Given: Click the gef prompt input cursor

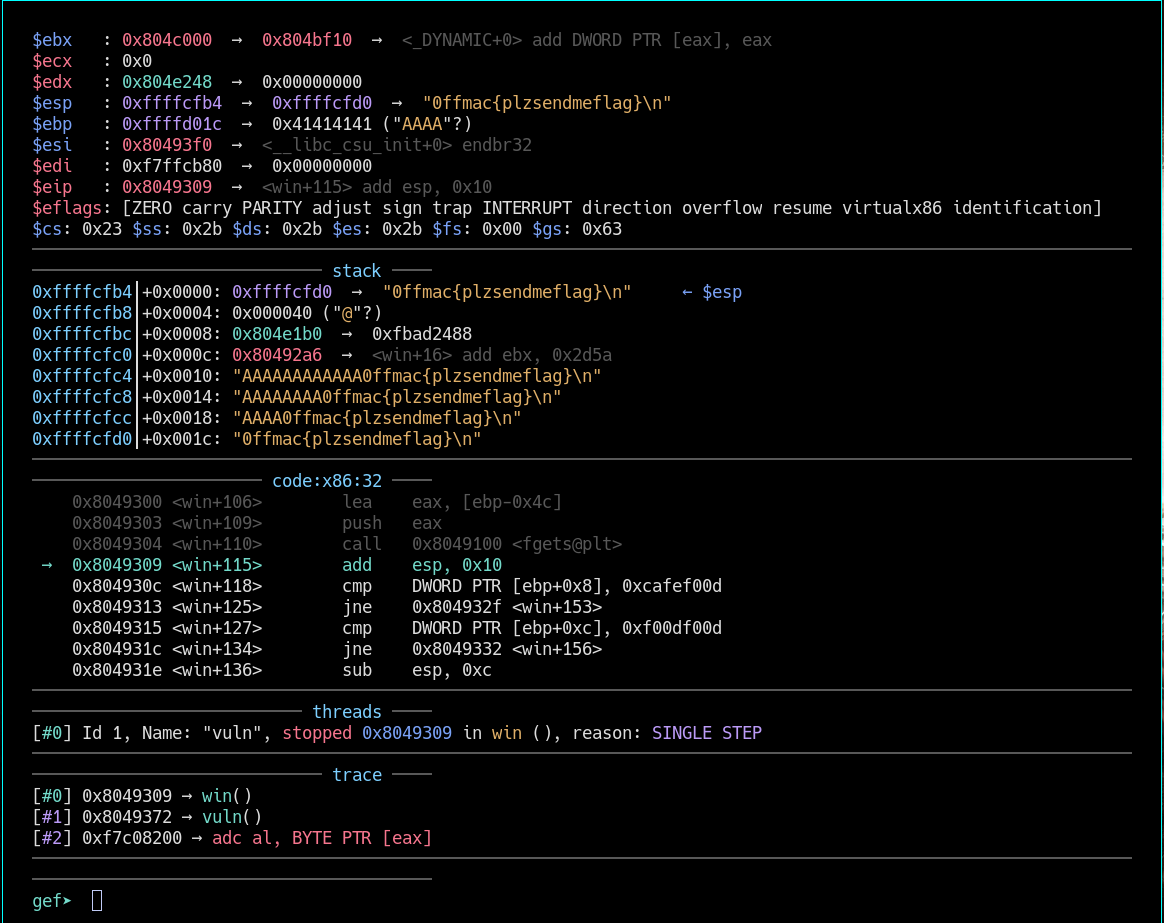Looking at the screenshot, I should [97, 901].
